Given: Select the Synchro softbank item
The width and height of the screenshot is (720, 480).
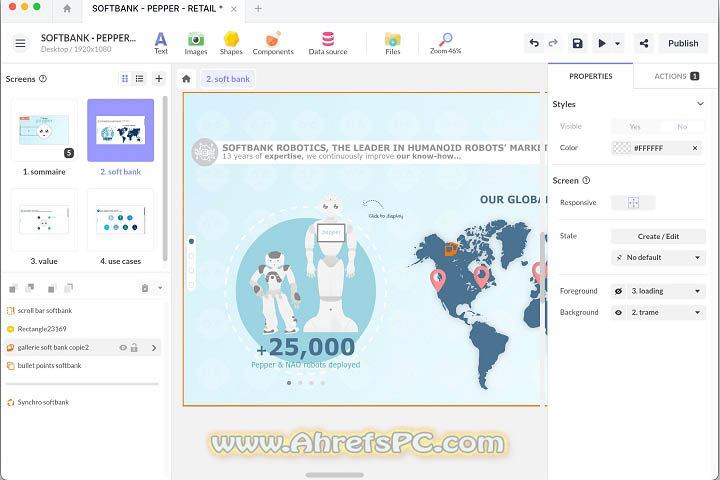Looking at the screenshot, I should click(83, 402).
